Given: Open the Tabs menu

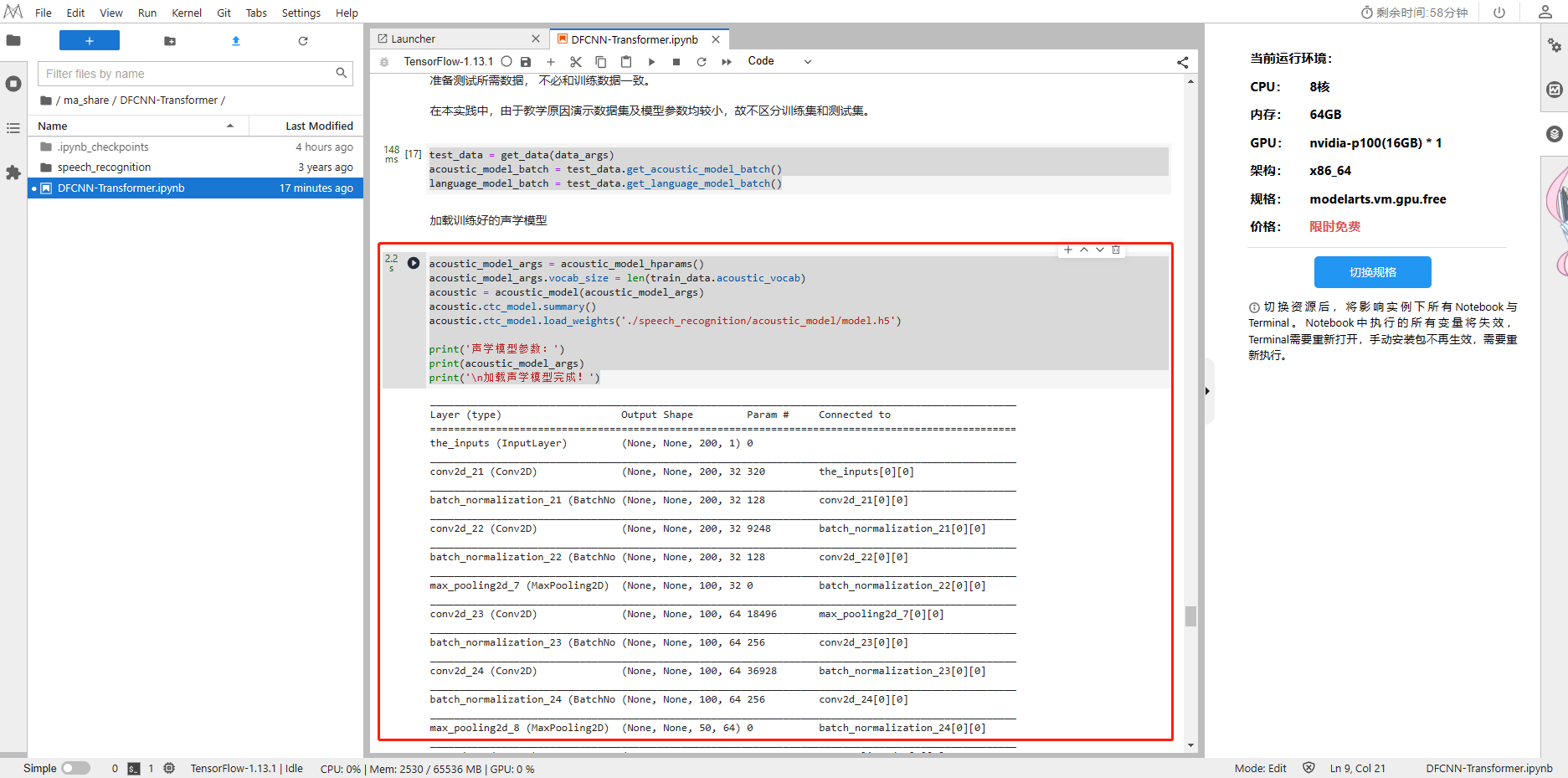Looking at the screenshot, I should tap(256, 13).
